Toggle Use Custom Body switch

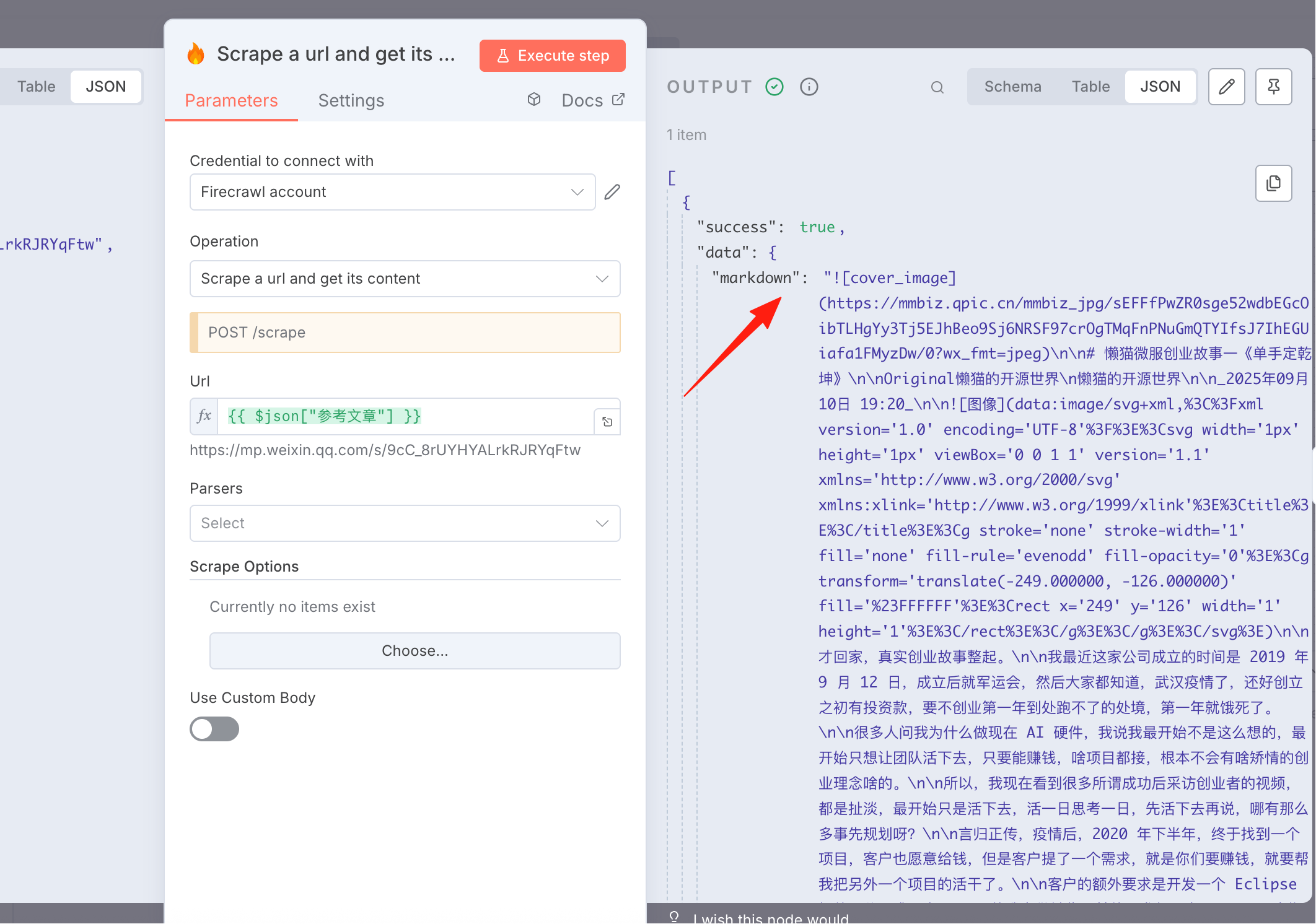tap(214, 729)
